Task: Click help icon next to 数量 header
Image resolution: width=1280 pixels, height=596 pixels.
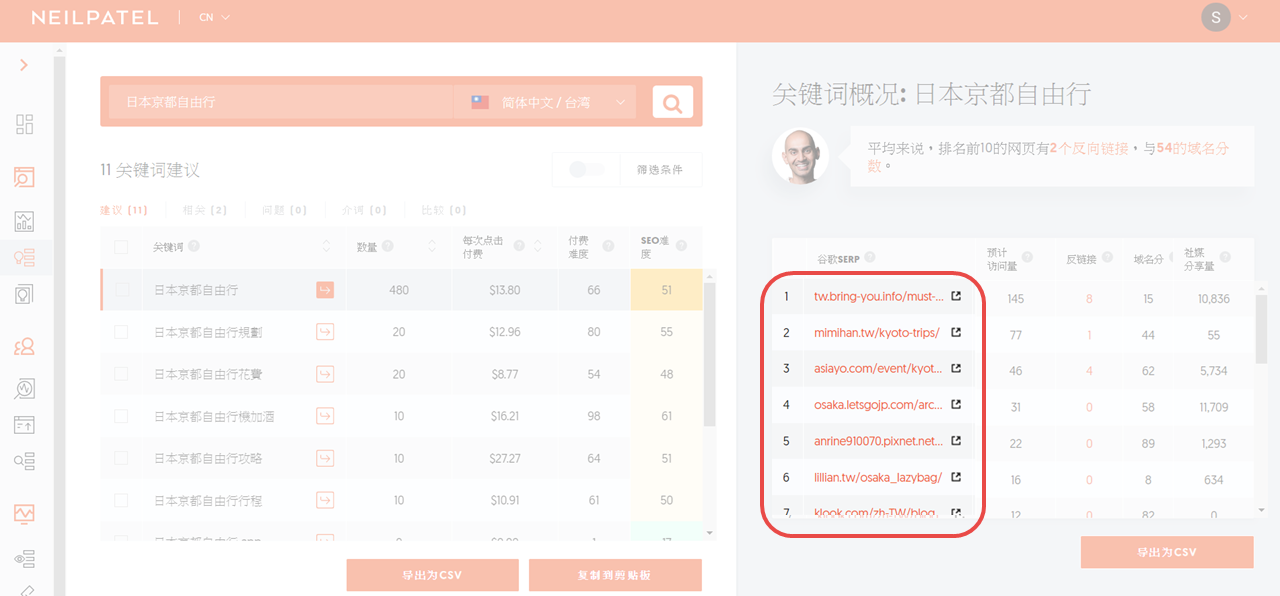Action: click(x=387, y=246)
